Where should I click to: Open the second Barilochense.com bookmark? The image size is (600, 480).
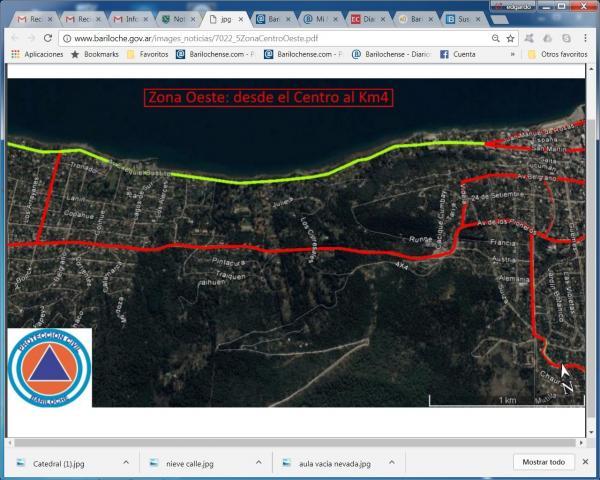pos(303,54)
